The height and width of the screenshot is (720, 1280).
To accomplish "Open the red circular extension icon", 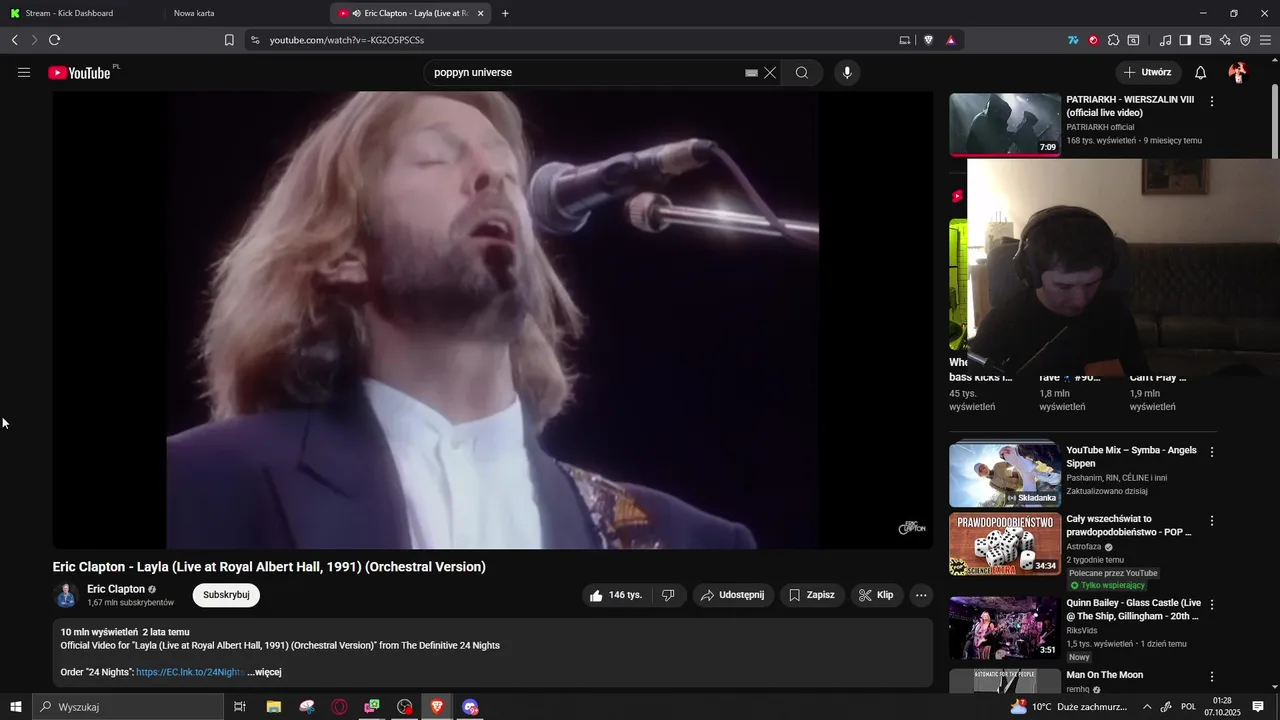I will click(1093, 40).
